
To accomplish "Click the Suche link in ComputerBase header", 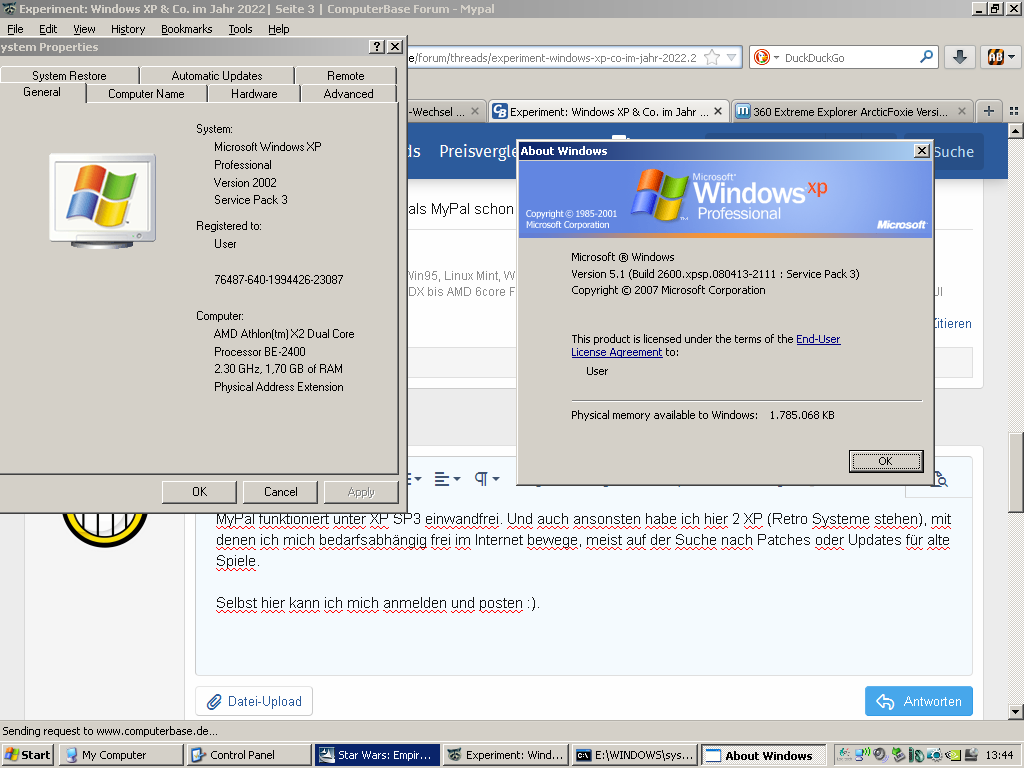I will point(953,152).
